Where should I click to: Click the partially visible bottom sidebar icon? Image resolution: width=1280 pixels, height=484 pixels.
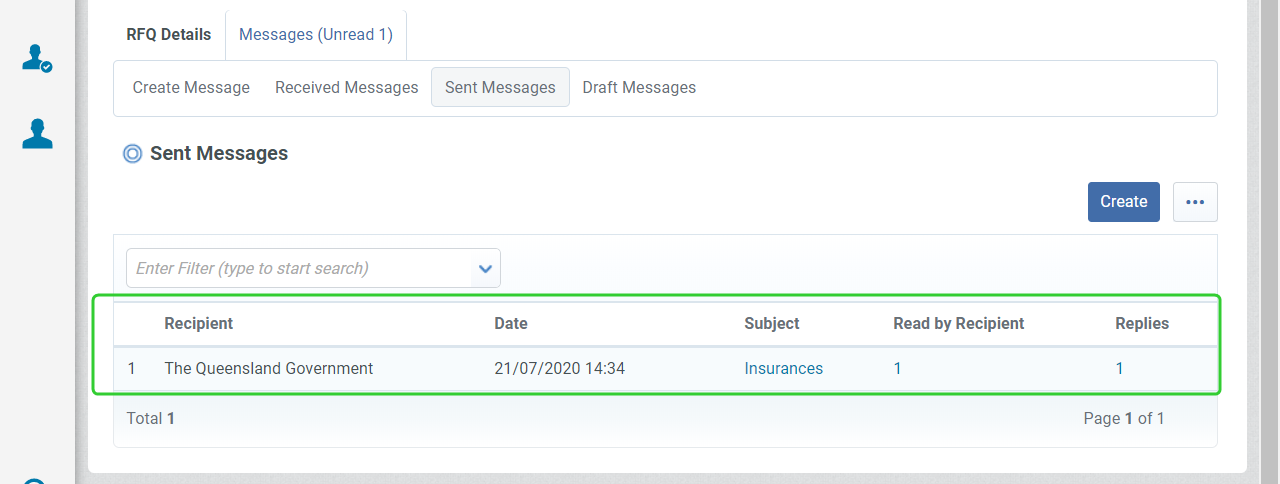[36, 481]
